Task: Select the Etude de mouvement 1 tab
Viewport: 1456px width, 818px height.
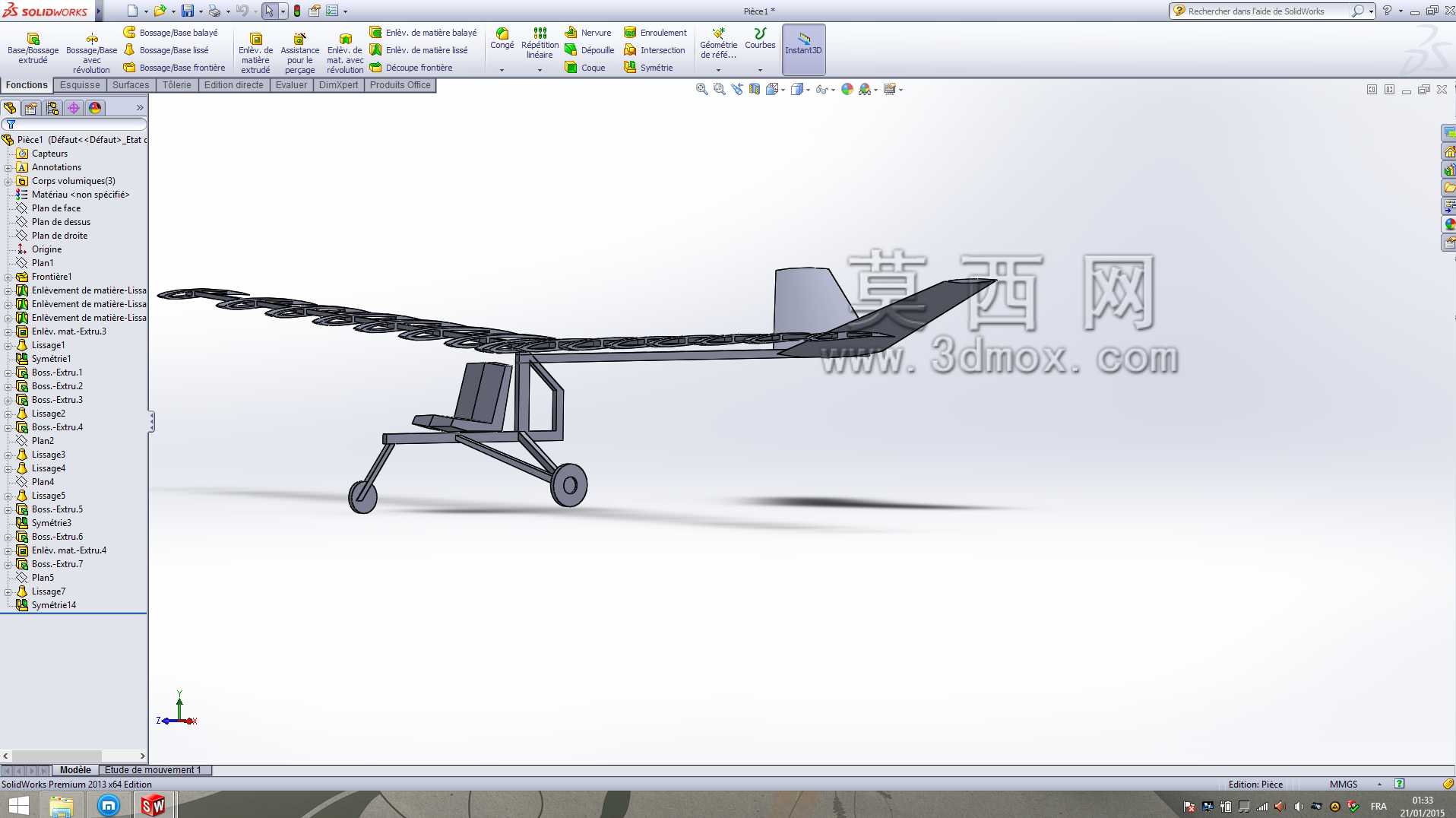Action: (x=155, y=770)
